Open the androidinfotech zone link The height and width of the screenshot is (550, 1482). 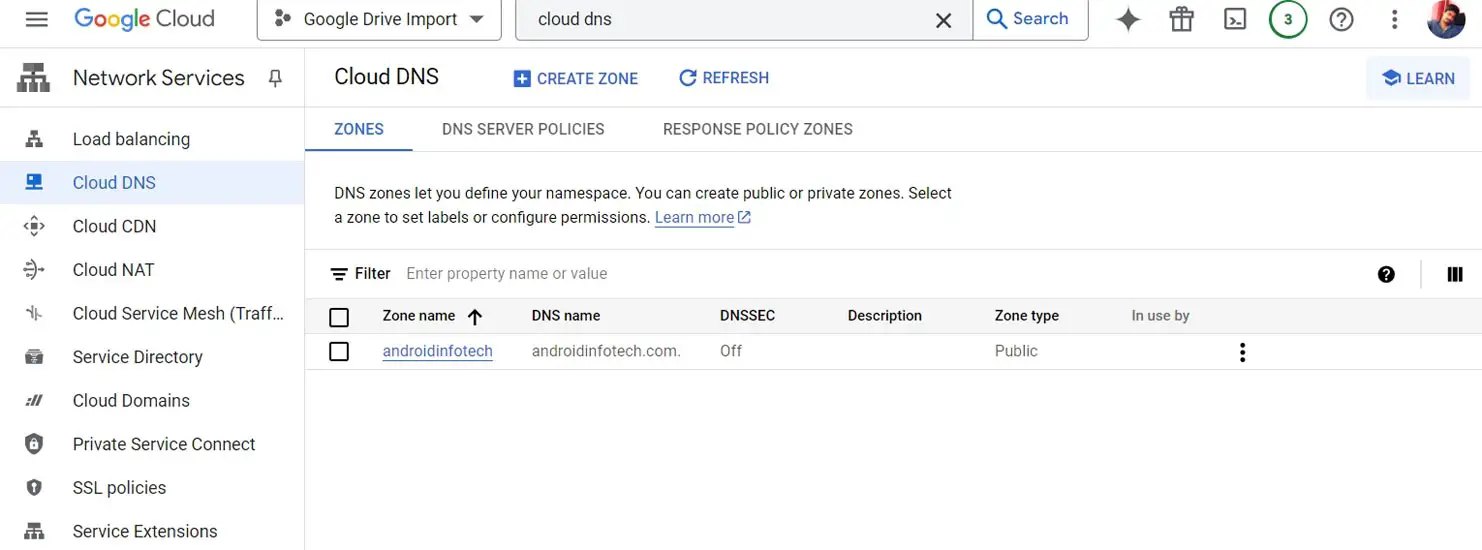(x=438, y=351)
